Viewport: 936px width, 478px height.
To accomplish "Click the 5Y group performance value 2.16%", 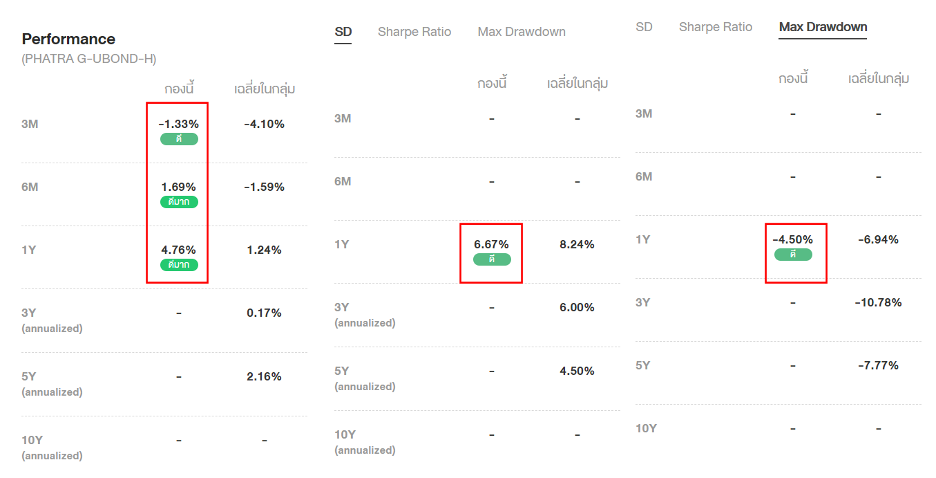I will (x=264, y=376).
